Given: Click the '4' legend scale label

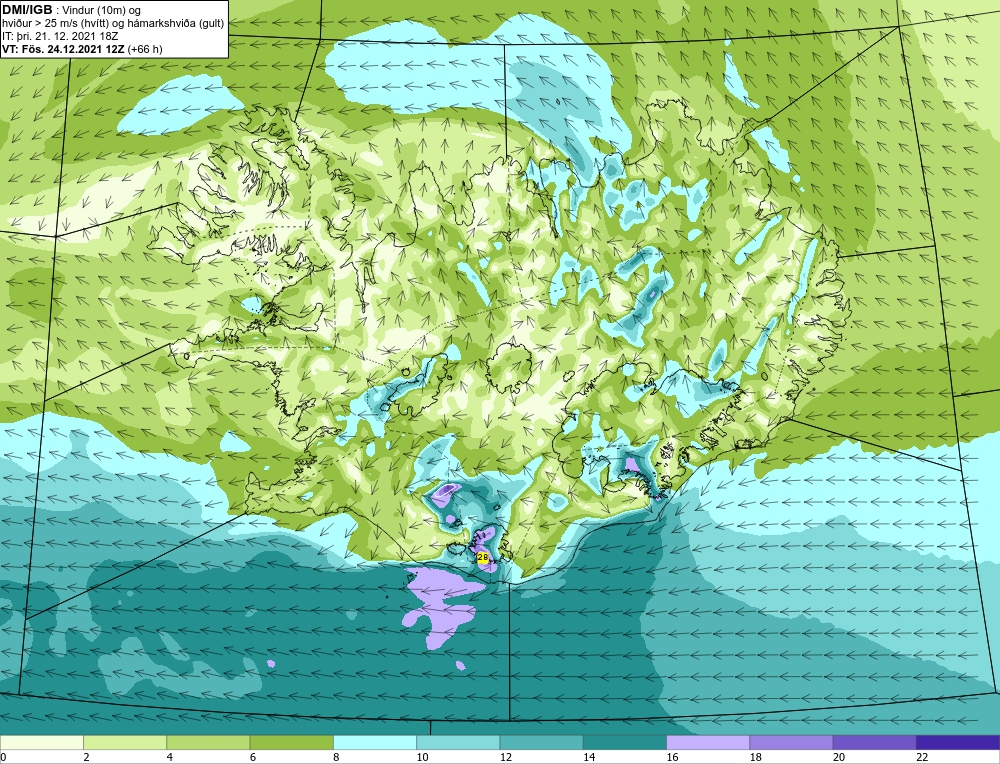Looking at the screenshot, I should click(x=170, y=757).
